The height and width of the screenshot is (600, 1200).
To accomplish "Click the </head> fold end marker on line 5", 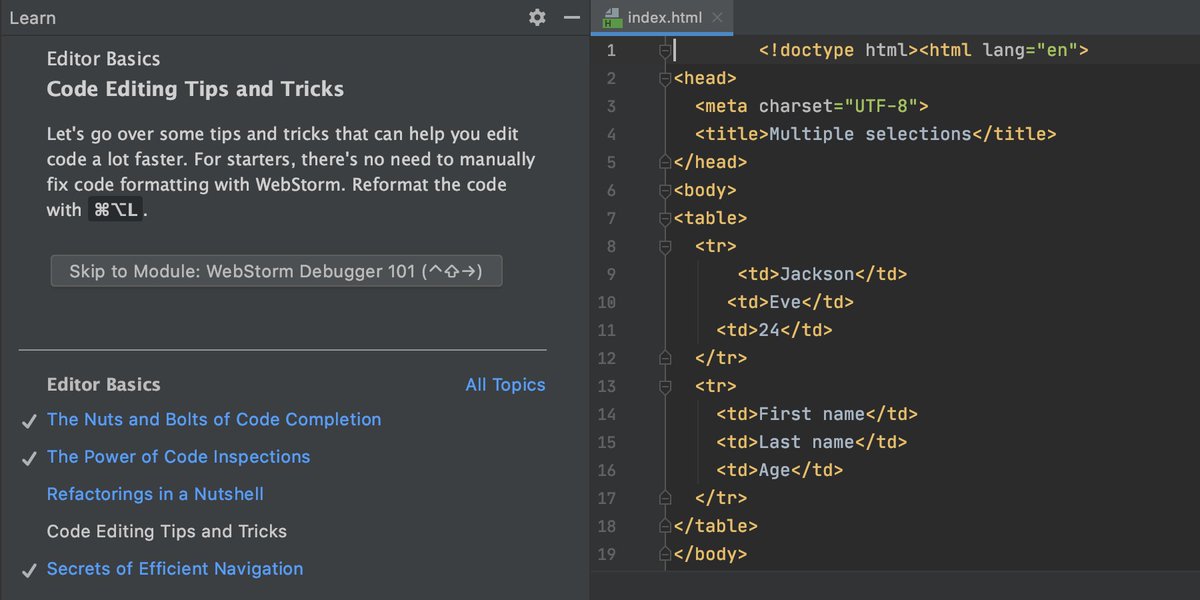I will point(664,162).
